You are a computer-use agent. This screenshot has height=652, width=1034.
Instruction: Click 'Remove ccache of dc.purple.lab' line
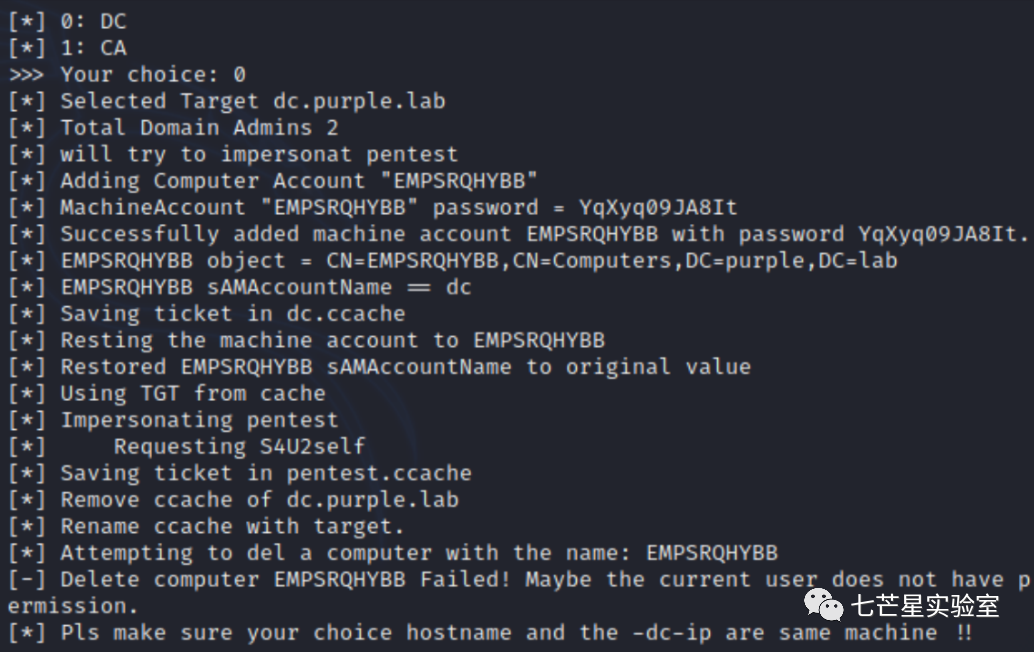(x=233, y=499)
